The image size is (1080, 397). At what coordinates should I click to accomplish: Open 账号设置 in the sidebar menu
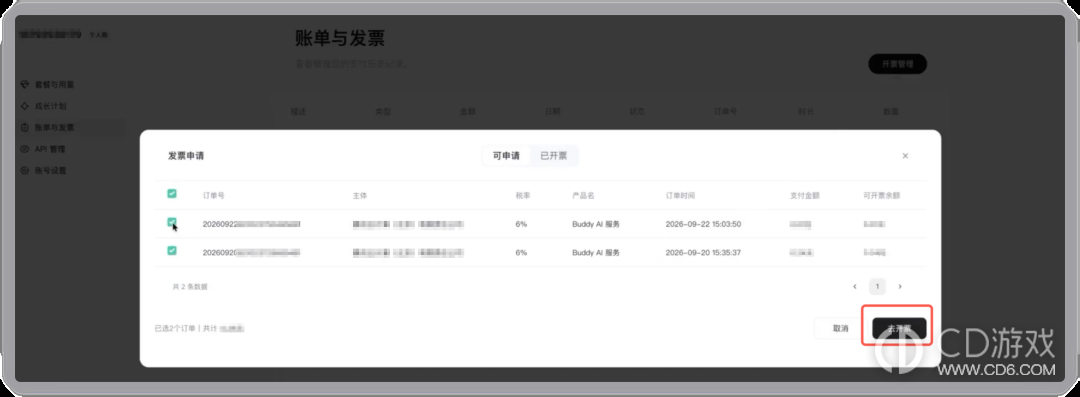click(x=50, y=170)
